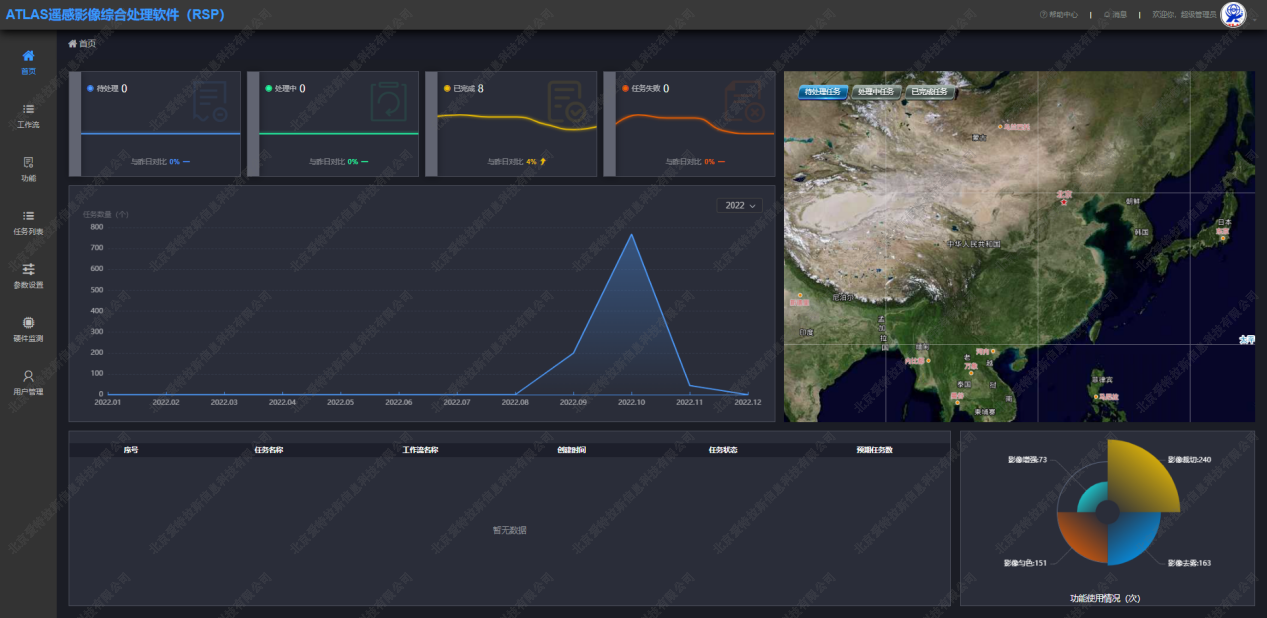The width and height of the screenshot is (1267, 618).
Task: Click the user avatar logo
Action: (1233, 15)
